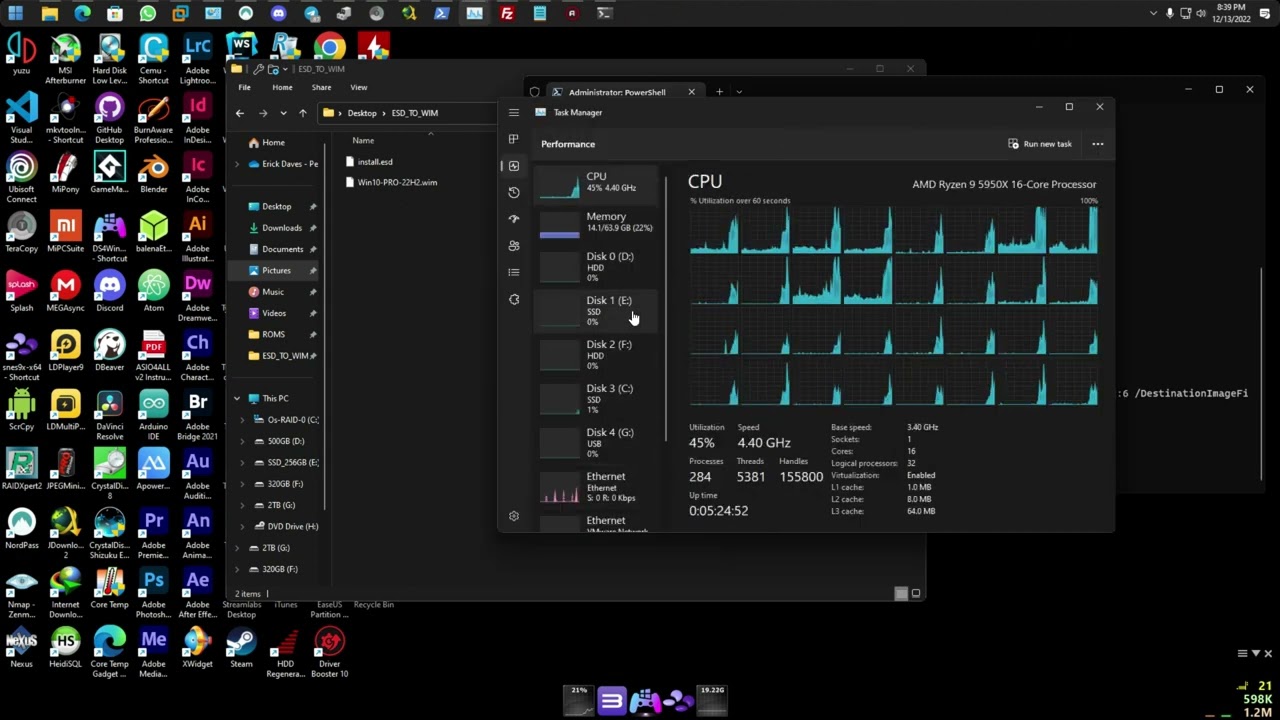Expand DVD Drive (H:) tree node
This screenshot has height=720, width=1280.
click(x=242, y=526)
